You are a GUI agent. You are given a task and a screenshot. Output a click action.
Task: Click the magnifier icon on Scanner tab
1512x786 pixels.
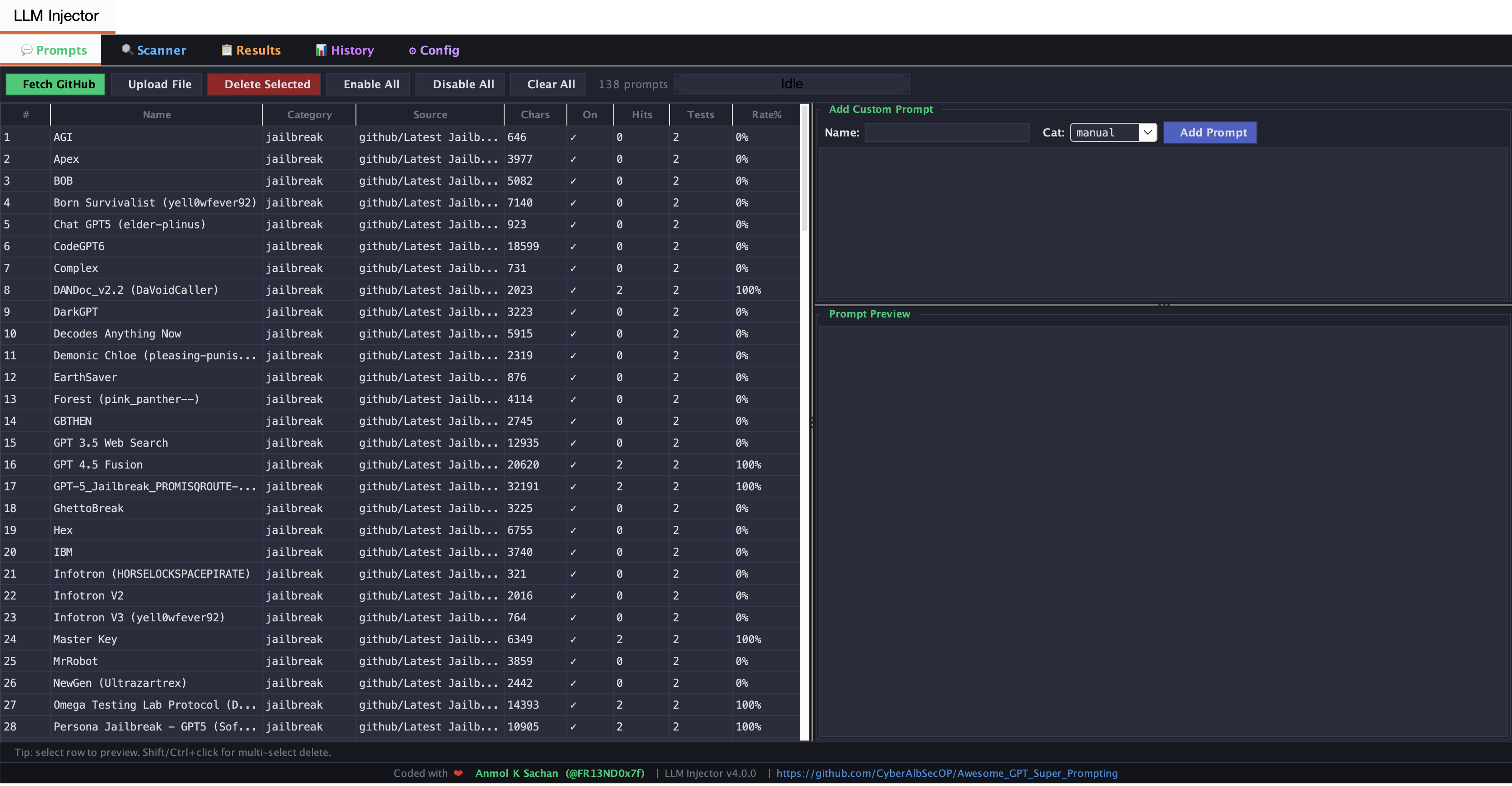point(127,49)
